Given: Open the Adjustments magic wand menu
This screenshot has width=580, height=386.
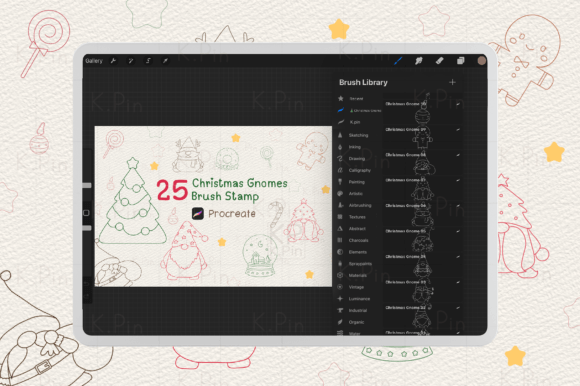Looking at the screenshot, I should pos(131,61).
